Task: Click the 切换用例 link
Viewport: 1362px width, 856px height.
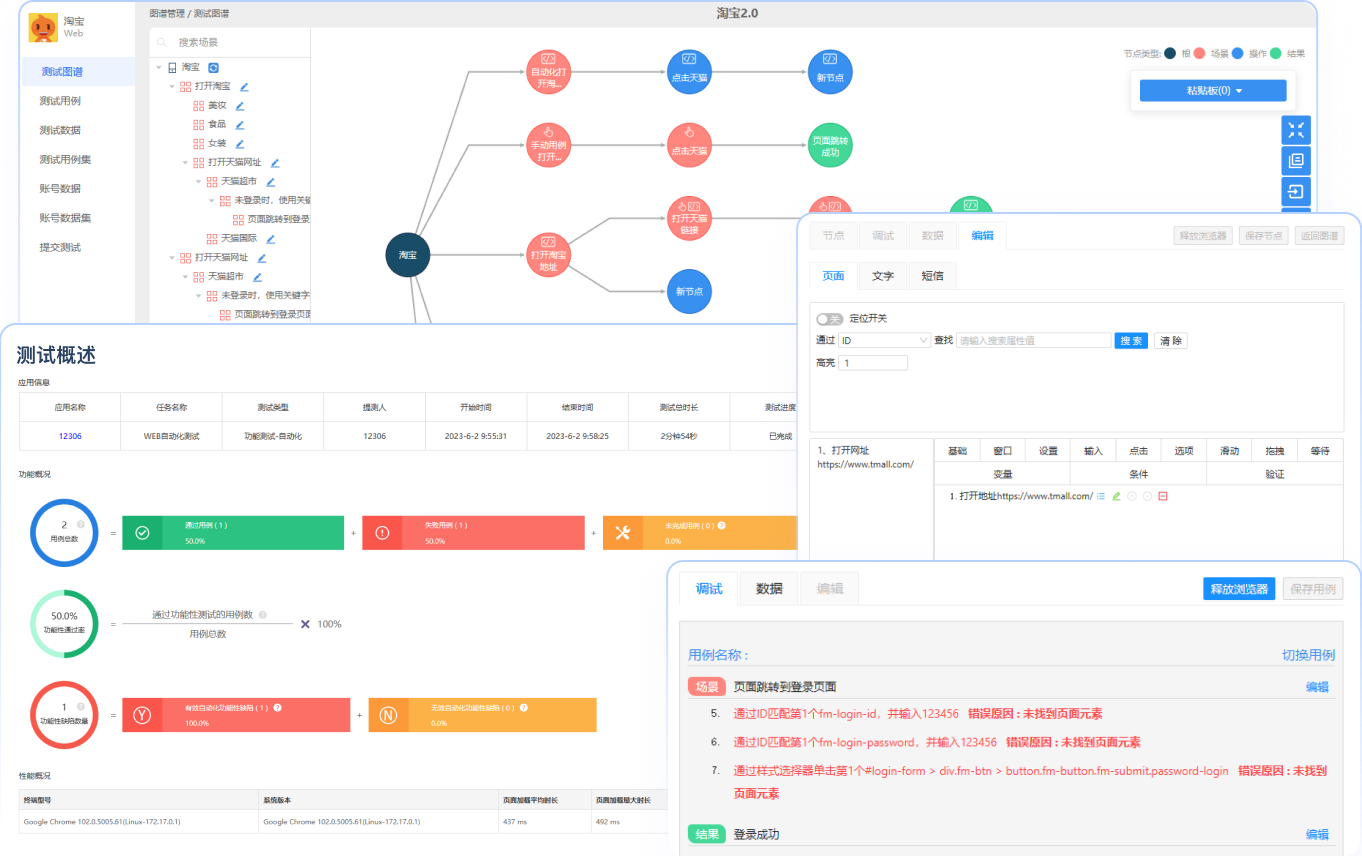Action: (x=1308, y=656)
